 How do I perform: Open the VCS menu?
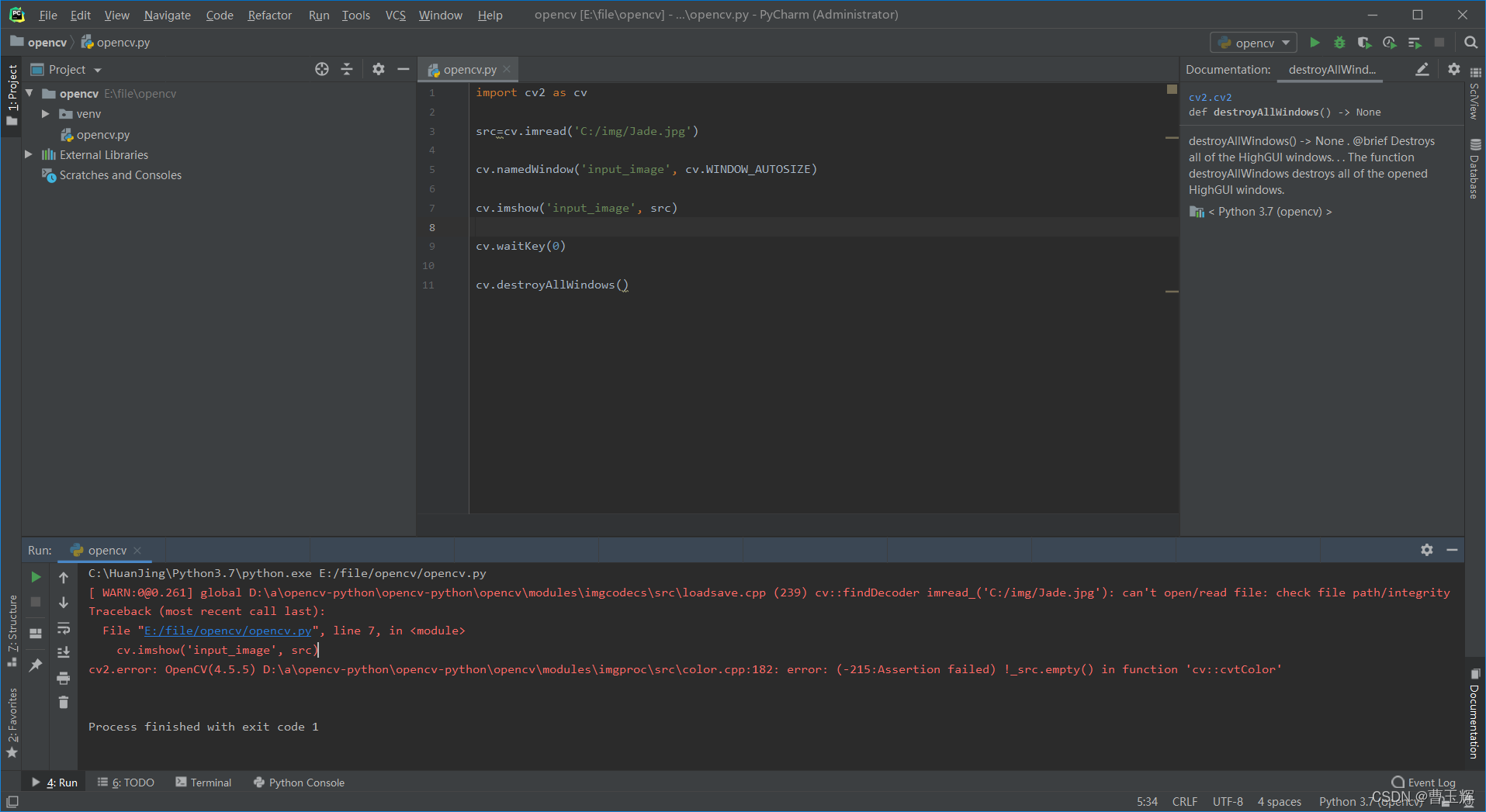[396, 15]
